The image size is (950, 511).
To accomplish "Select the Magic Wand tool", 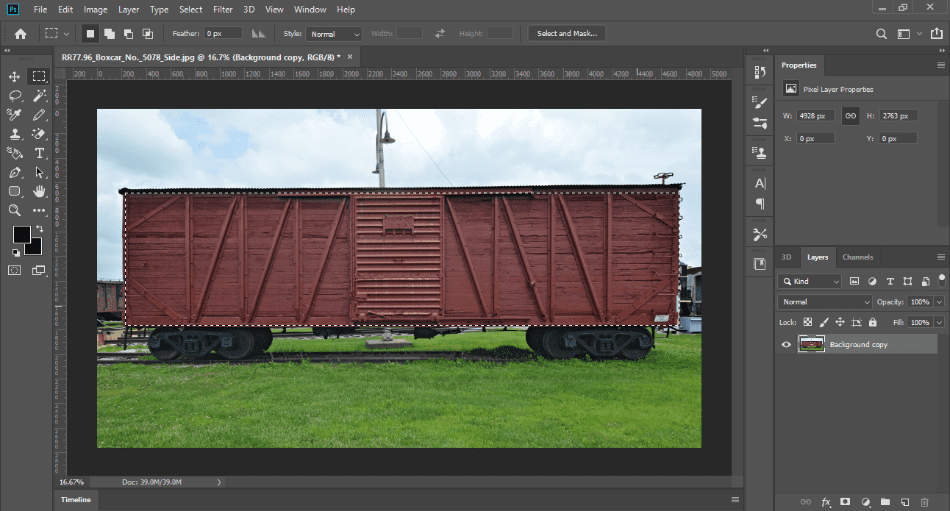I will coord(39,96).
